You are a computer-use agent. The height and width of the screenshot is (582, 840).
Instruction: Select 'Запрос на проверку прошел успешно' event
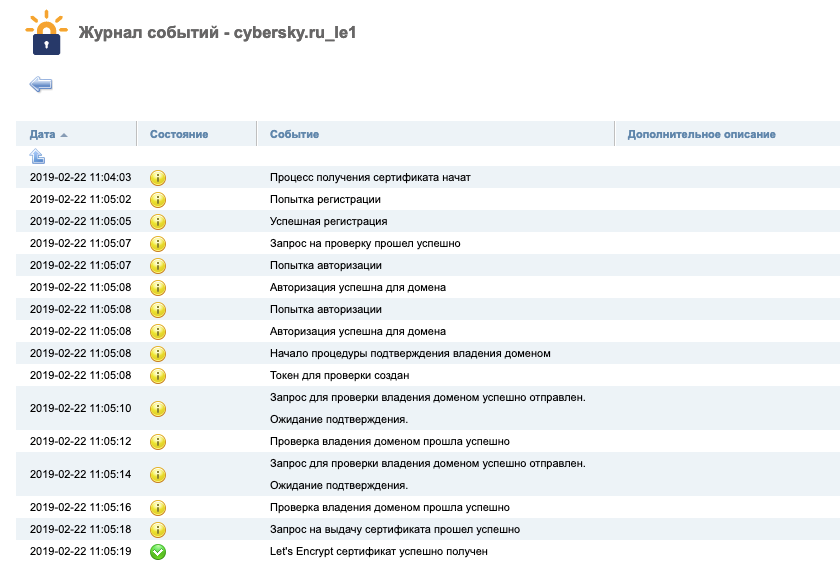(365, 243)
